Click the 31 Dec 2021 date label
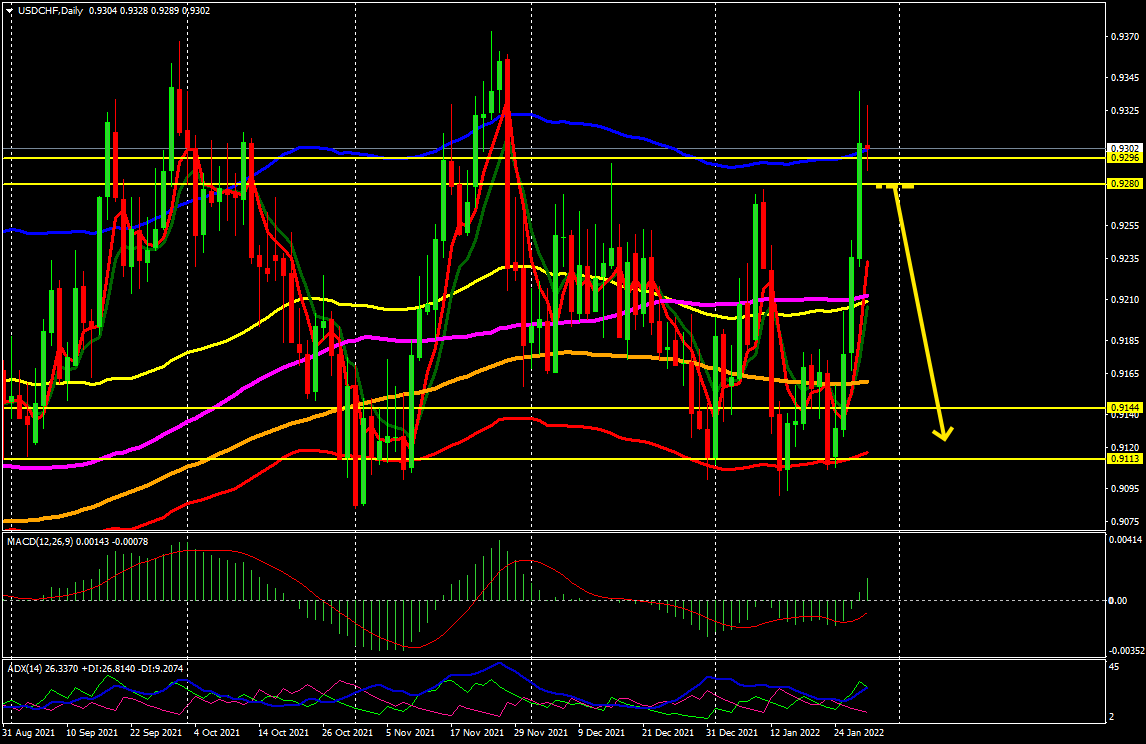 [732, 732]
